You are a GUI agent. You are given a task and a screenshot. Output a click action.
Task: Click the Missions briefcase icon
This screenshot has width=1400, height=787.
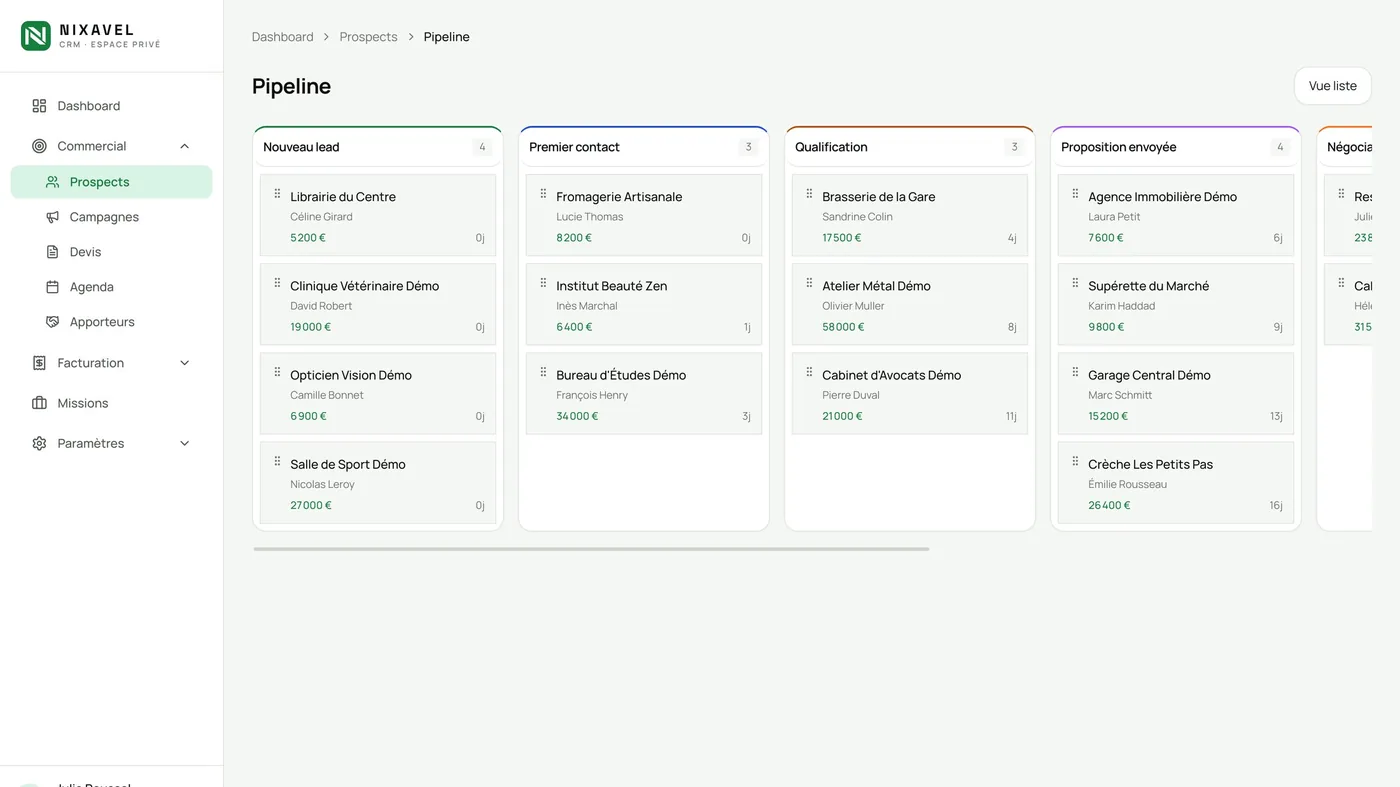click(x=39, y=403)
